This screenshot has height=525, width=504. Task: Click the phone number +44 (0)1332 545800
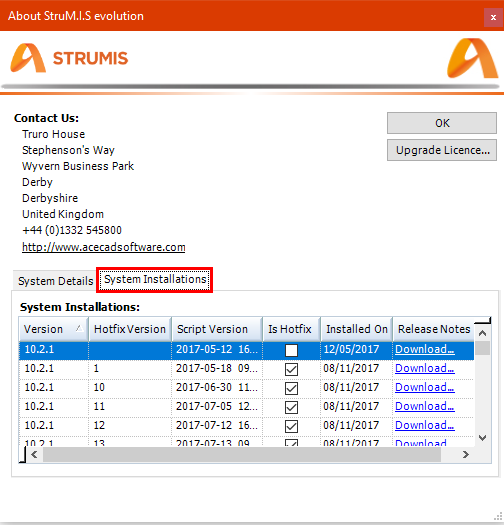tap(72, 230)
